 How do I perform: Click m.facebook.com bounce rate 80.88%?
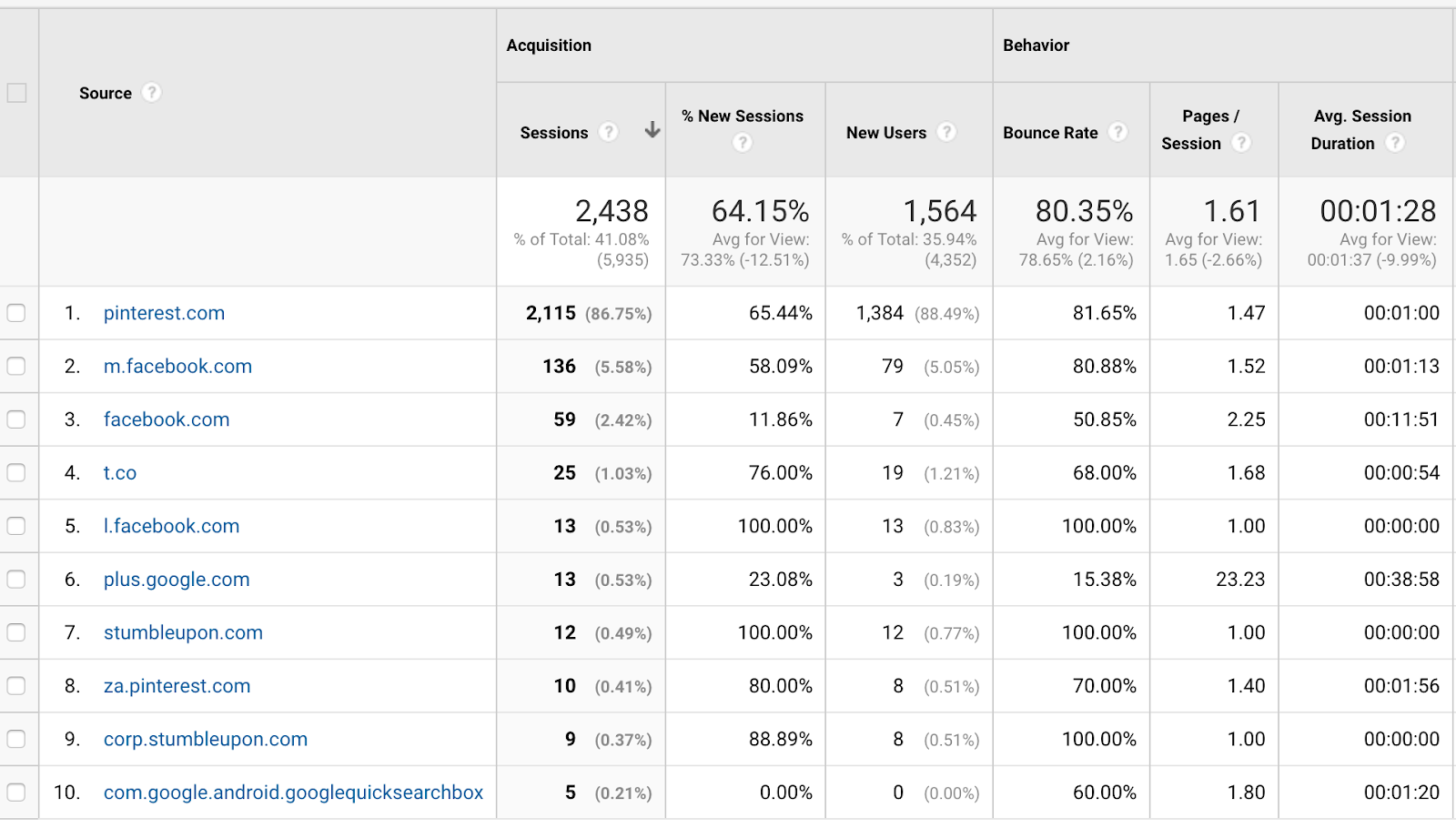pyautogui.click(x=1105, y=366)
